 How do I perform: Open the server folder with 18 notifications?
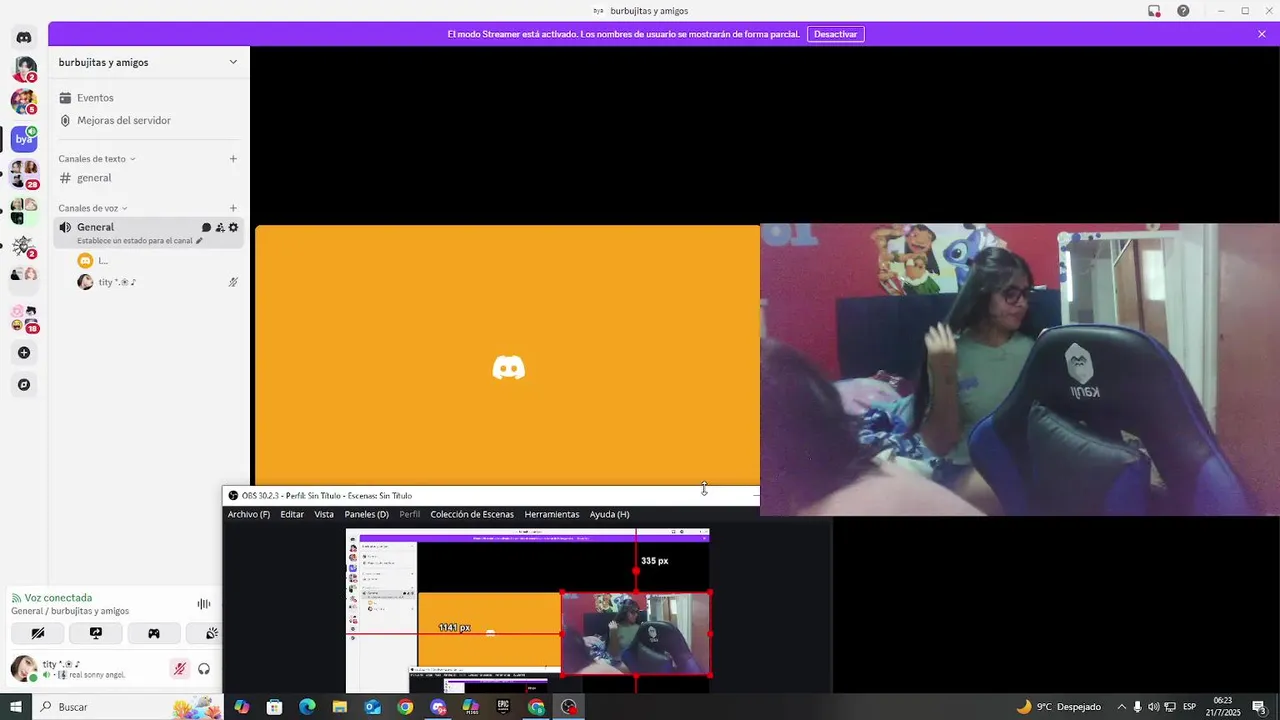24,318
